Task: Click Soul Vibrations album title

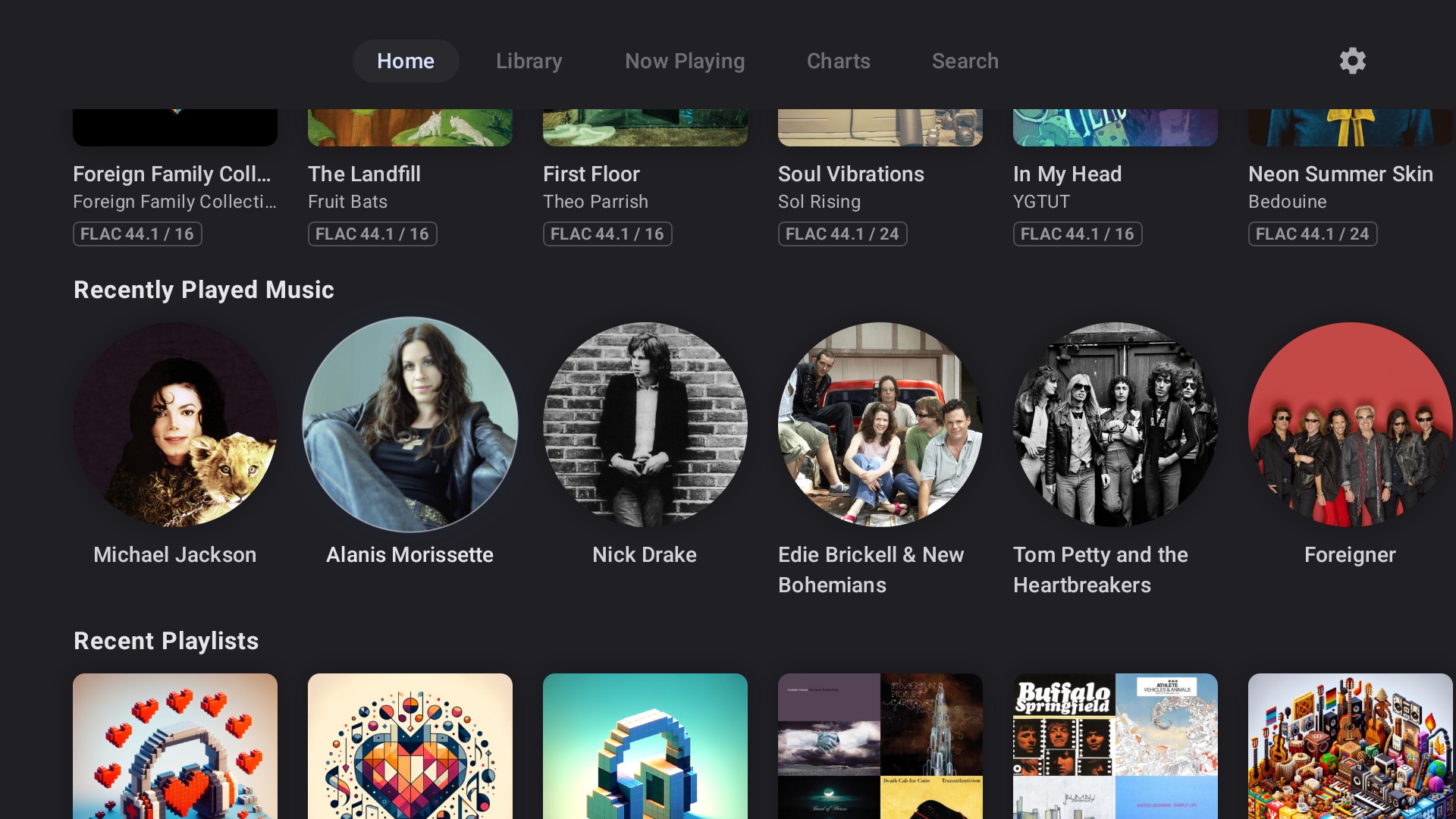Action: [x=851, y=174]
